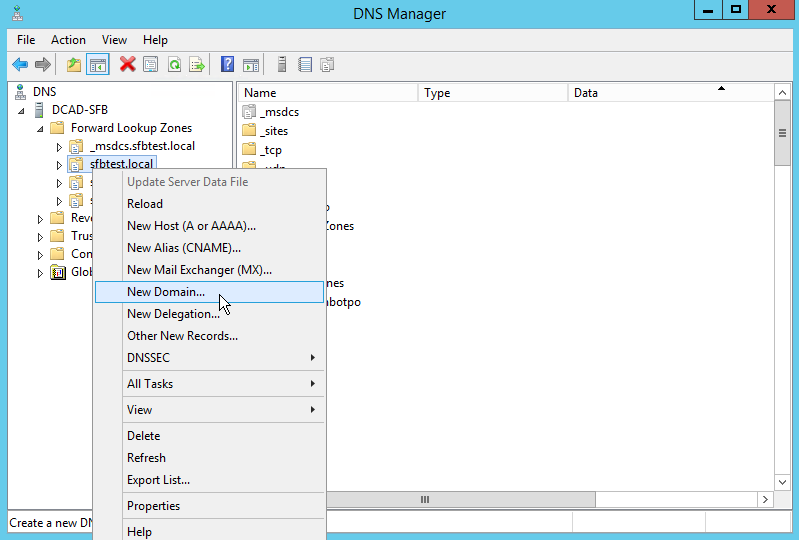Viewport: 799px width, 540px height.
Task: Sort by the Data column header
Action: click(x=671, y=93)
